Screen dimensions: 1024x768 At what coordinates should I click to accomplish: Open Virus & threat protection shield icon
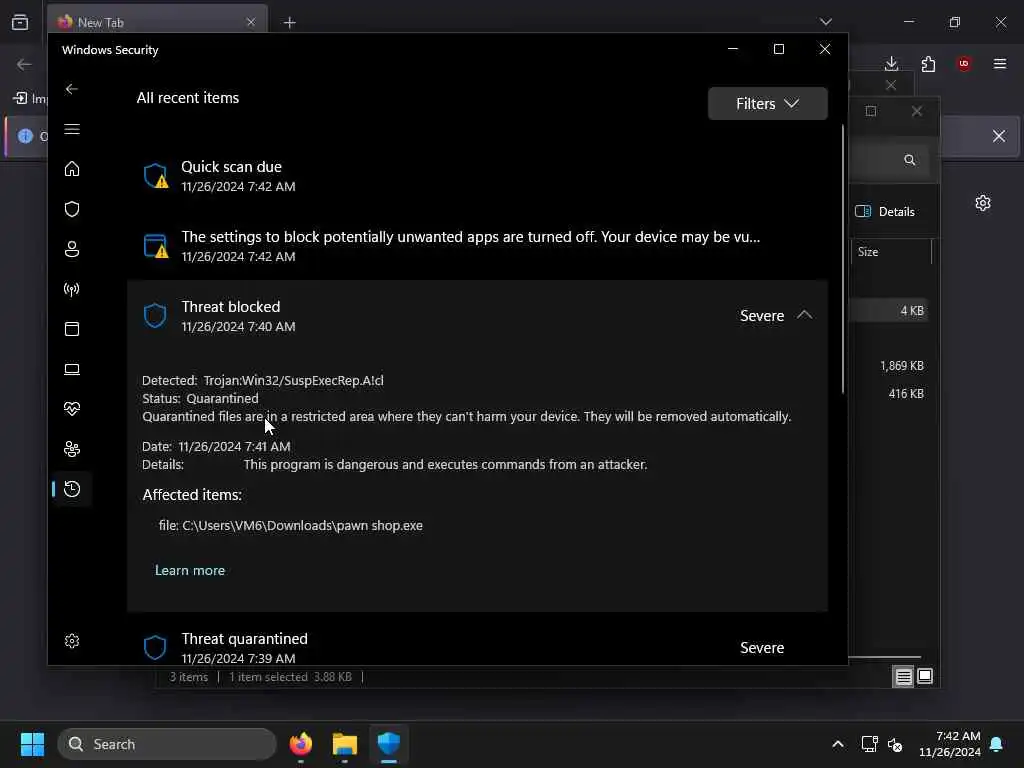pyautogui.click(x=72, y=208)
